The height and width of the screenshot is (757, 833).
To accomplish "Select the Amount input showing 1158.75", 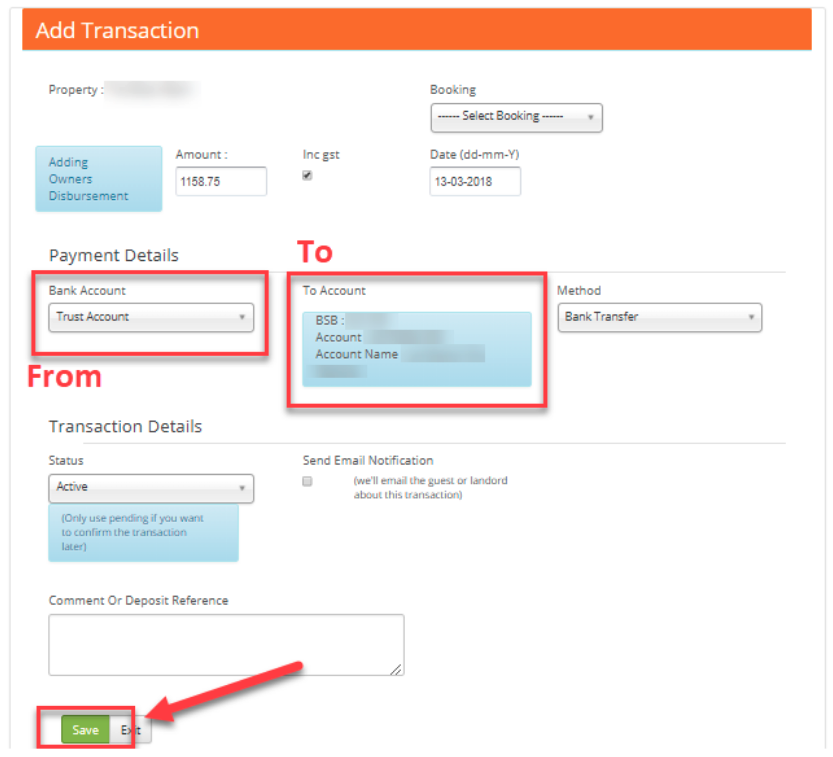I will click(x=221, y=181).
